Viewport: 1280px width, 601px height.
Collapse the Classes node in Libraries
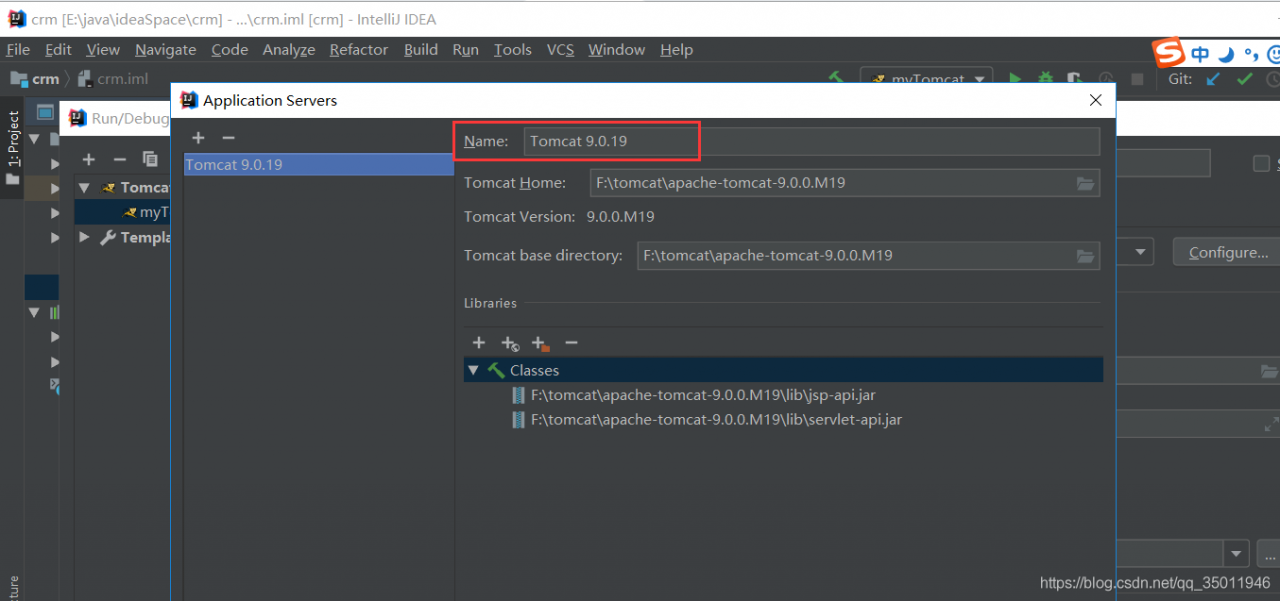click(x=472, y=370)
